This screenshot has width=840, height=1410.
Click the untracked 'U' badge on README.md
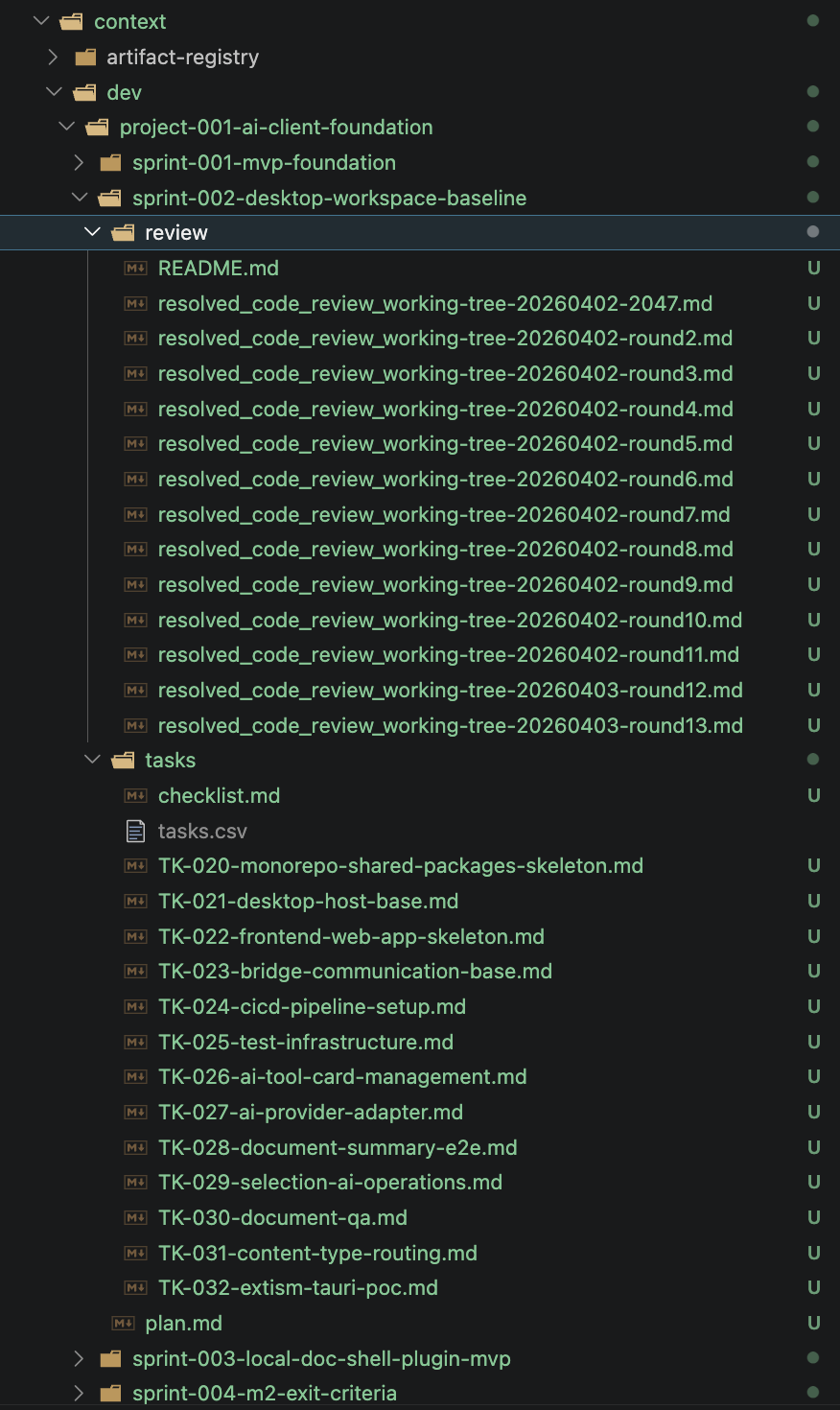click(x=813, y=269)
